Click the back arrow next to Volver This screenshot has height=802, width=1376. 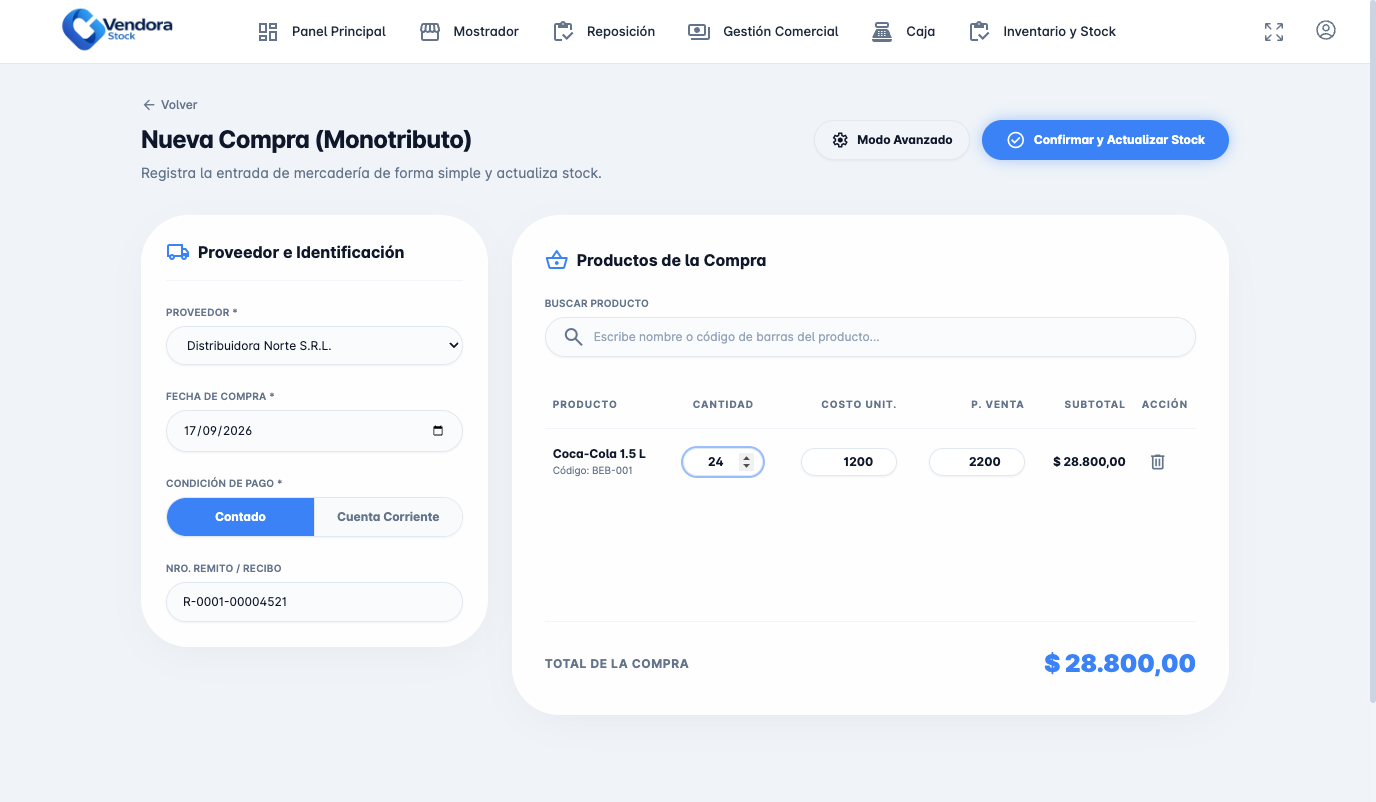149,105
